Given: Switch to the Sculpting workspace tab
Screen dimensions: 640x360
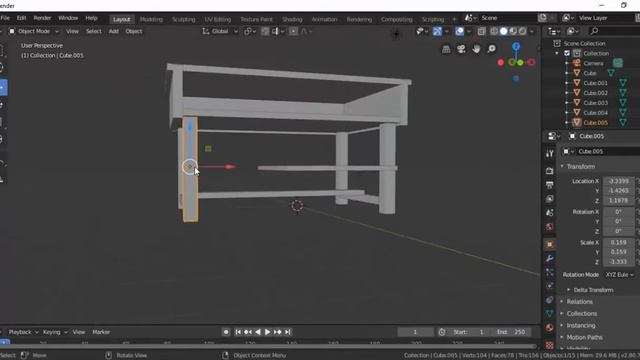Looking at the screenshot, I should pos(183,19).
